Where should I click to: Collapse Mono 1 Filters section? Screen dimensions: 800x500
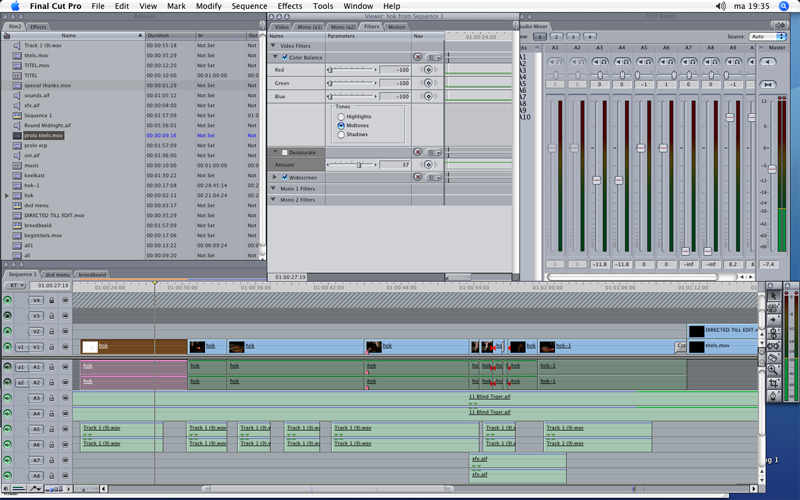pyautogui.click(x=273, y=188)
